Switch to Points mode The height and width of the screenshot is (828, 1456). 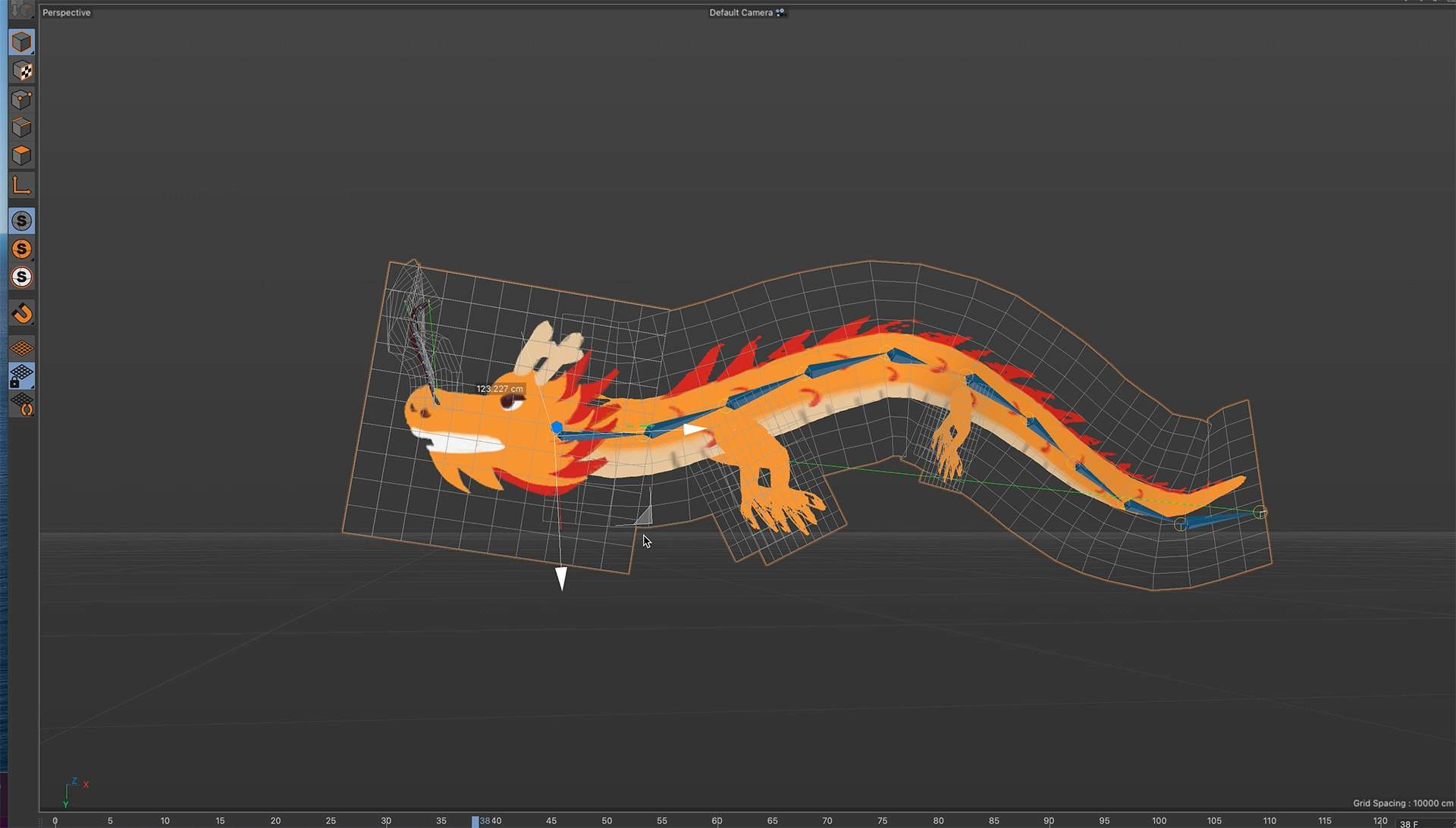tap(21, 99)
